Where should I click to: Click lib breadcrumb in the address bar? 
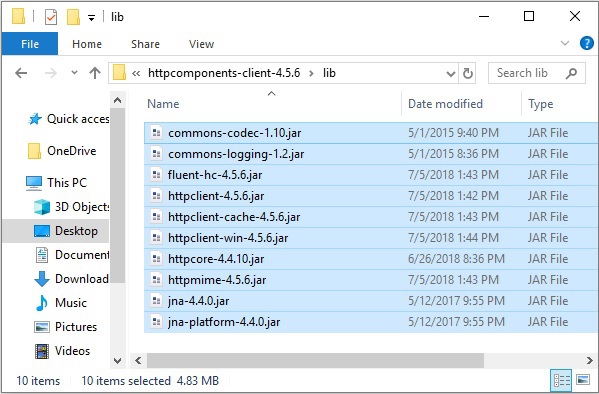[x=329, y=73]
